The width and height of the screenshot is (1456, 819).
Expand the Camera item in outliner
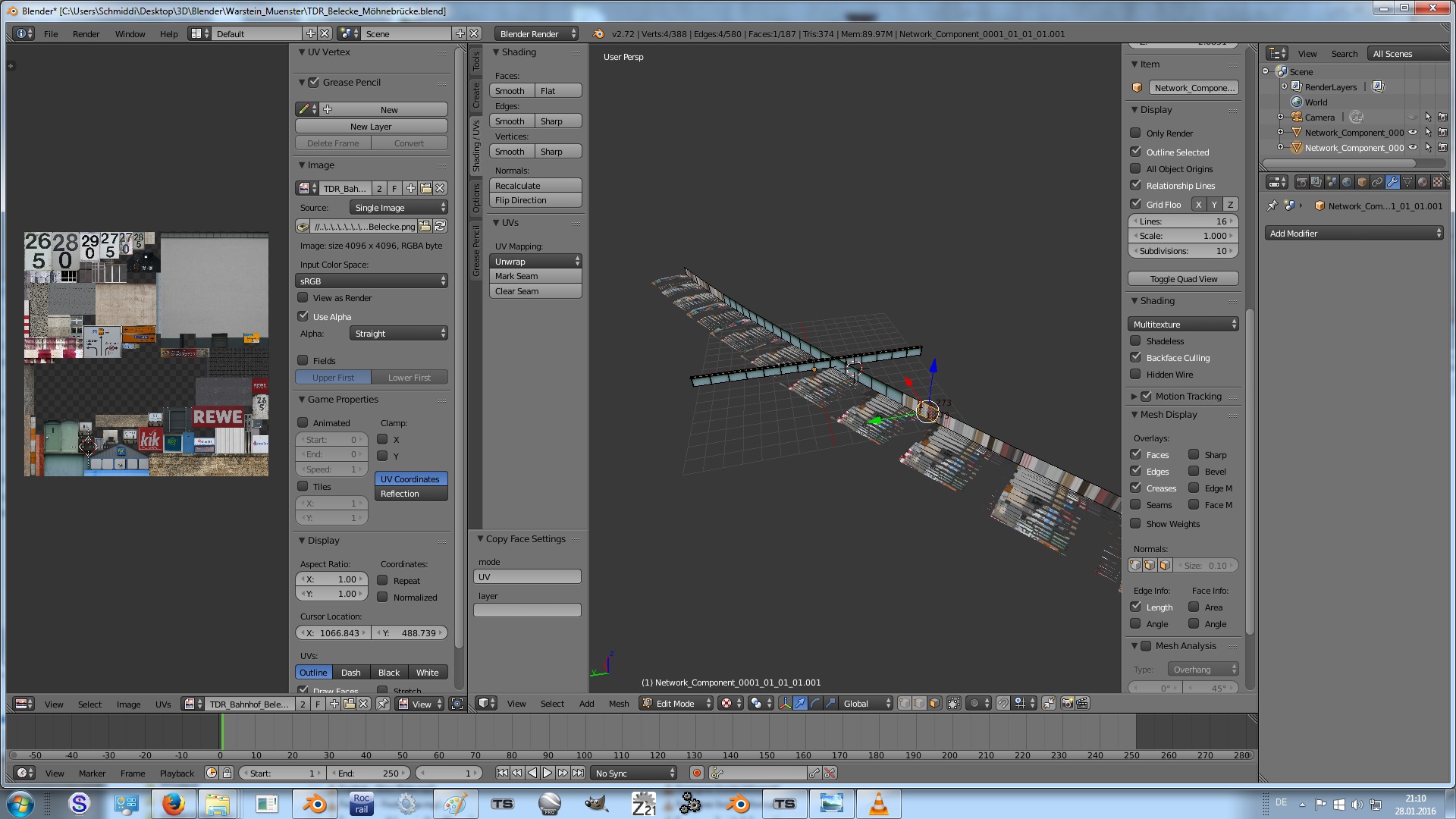[x=1280, y=118]
